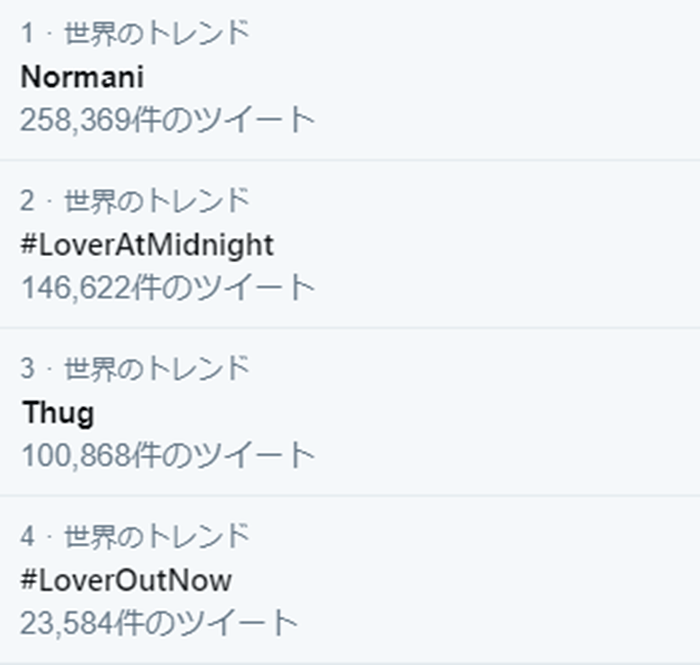This screenshot has height=665, width=700.
Task: Click rank number 2 of trends list
Action: click(x=27, y=201)
